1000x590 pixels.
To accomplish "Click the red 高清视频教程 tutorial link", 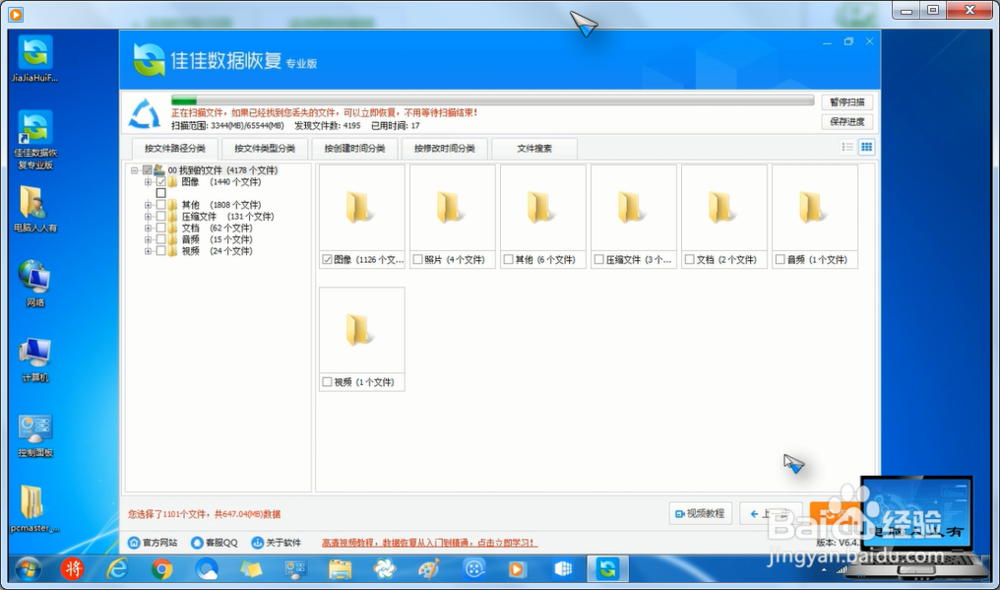I will [429, 543].
